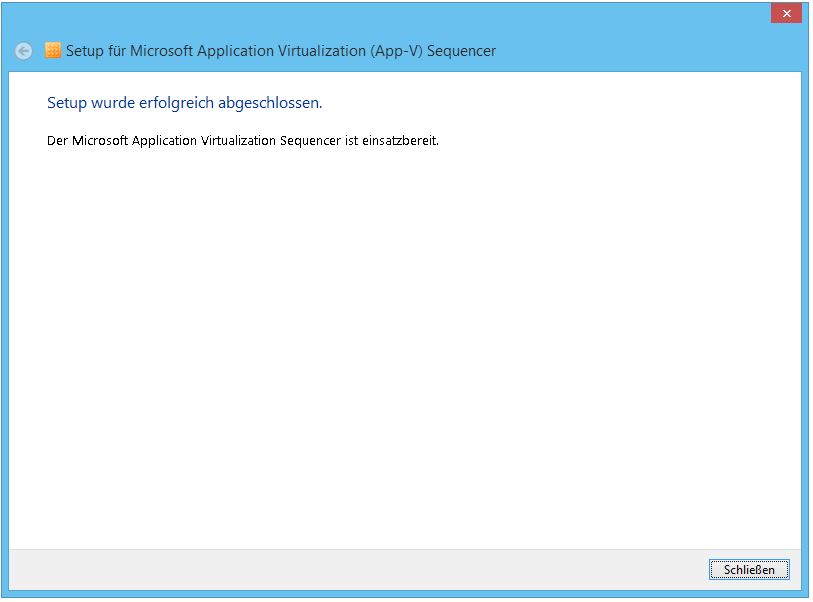Click inside the empty white content area
Image resolution: width=813 pixels, height=602 pixels.
coord(400,330)
